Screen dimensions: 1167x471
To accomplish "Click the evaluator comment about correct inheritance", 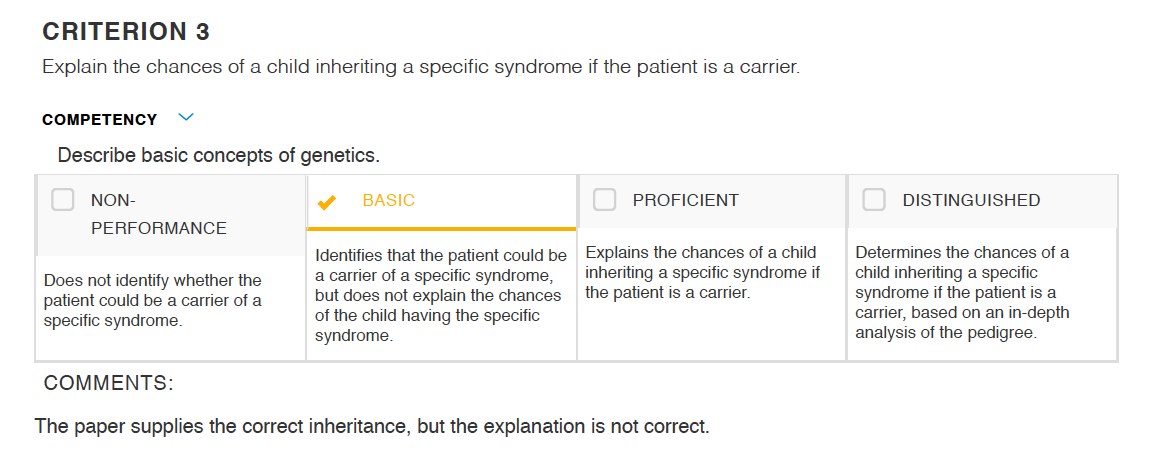I will click(372, 426).
